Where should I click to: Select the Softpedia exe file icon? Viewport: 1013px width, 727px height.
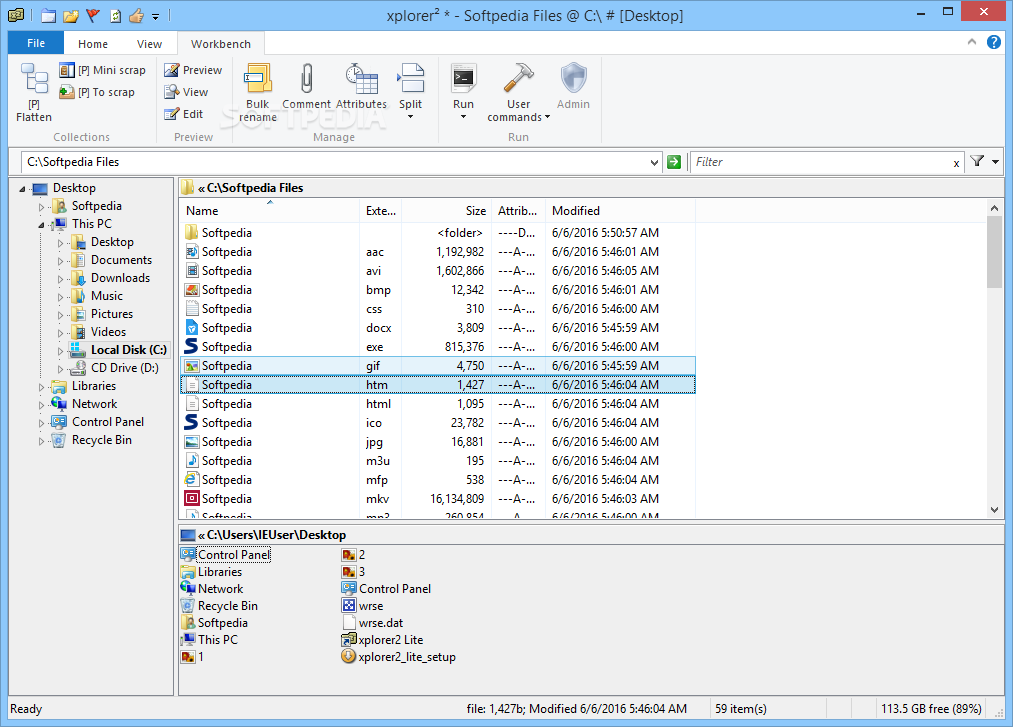pos(191,346)
